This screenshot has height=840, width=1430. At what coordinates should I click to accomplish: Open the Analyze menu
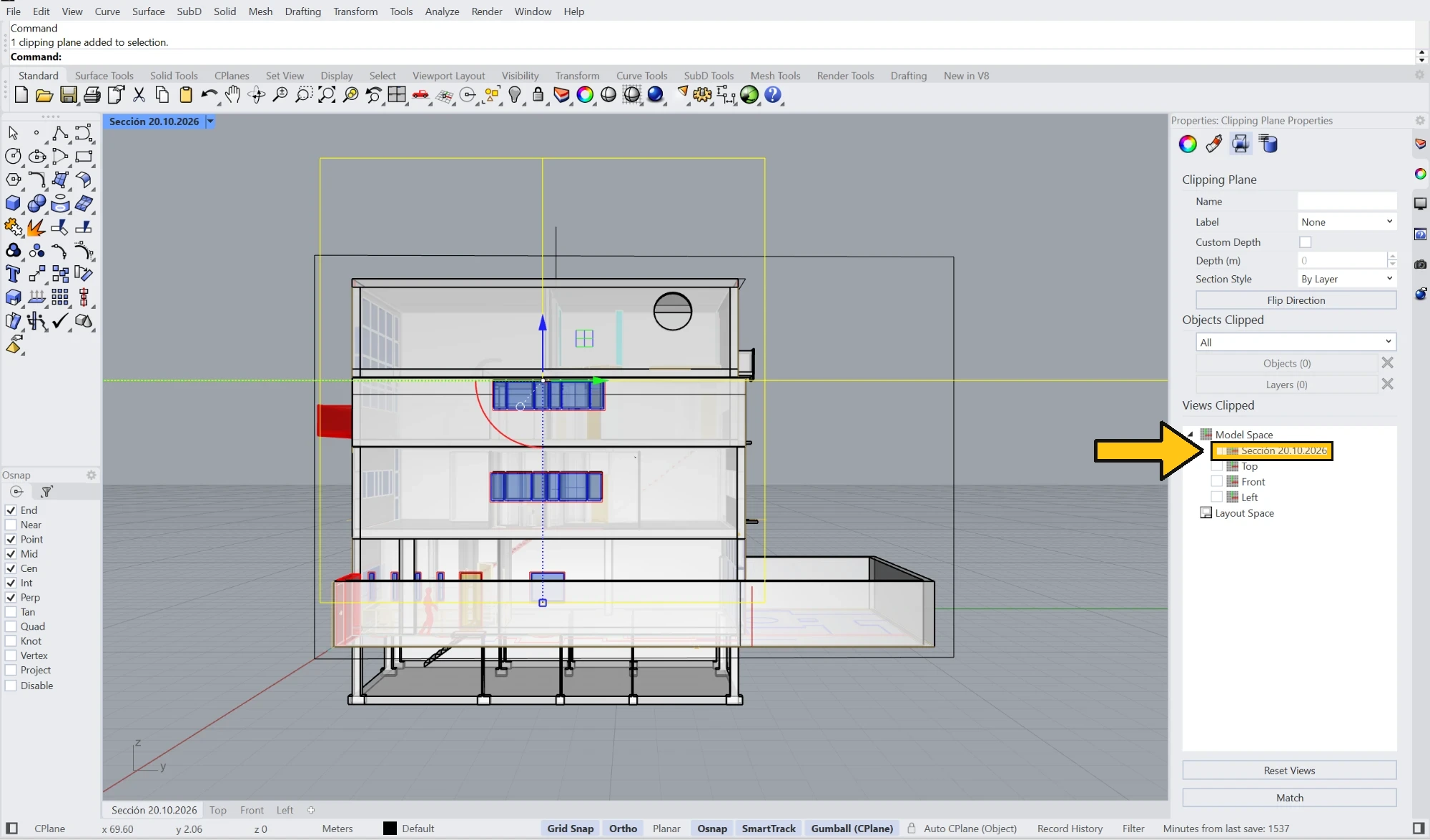(442, 11)
